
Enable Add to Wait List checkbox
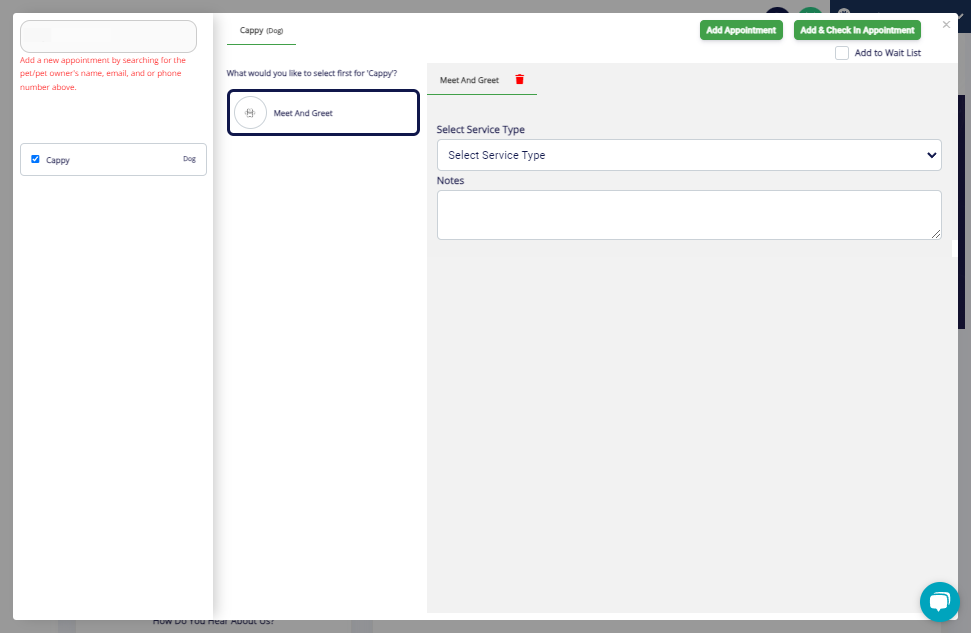(x=842, y=53)
